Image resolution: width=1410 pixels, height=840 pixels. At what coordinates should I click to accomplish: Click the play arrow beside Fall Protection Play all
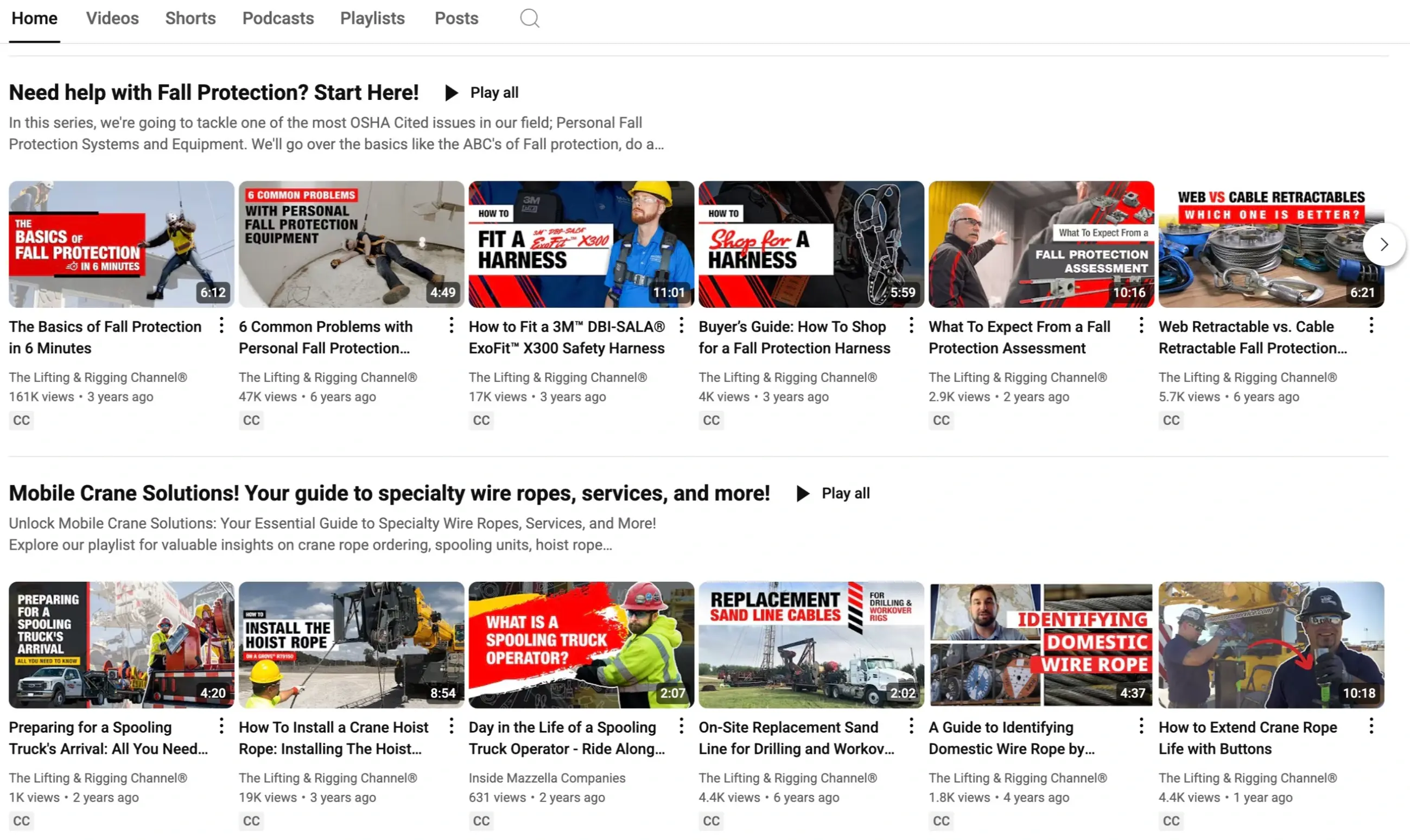(451, 92)
